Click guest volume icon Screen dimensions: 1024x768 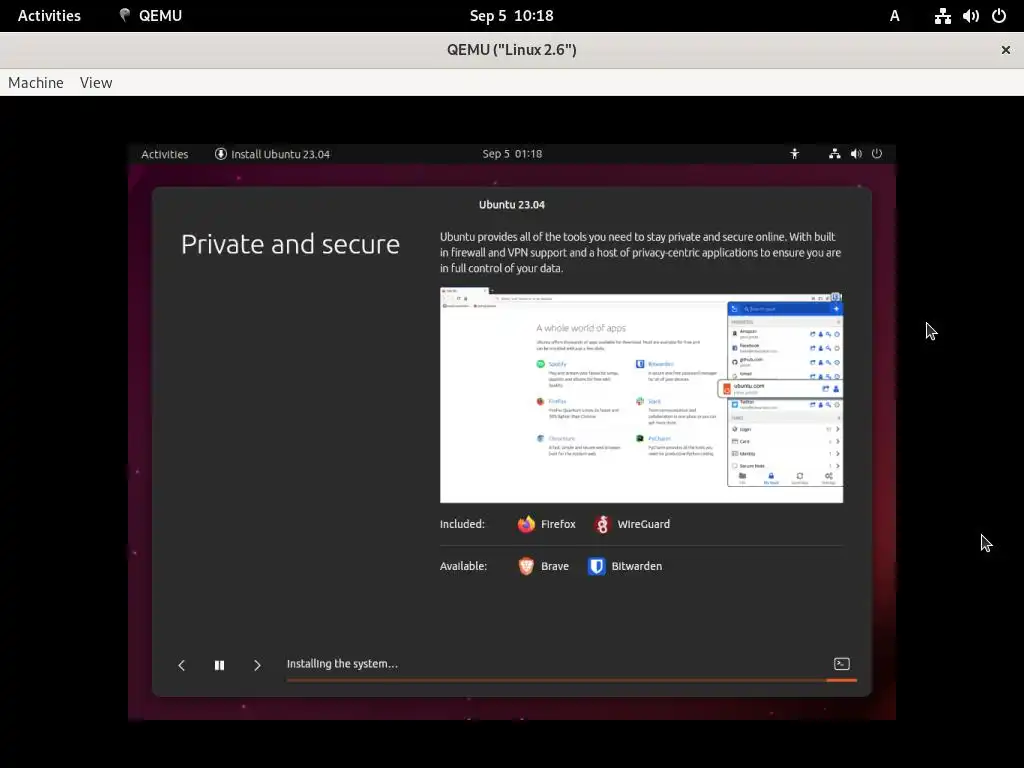point(856,153)
